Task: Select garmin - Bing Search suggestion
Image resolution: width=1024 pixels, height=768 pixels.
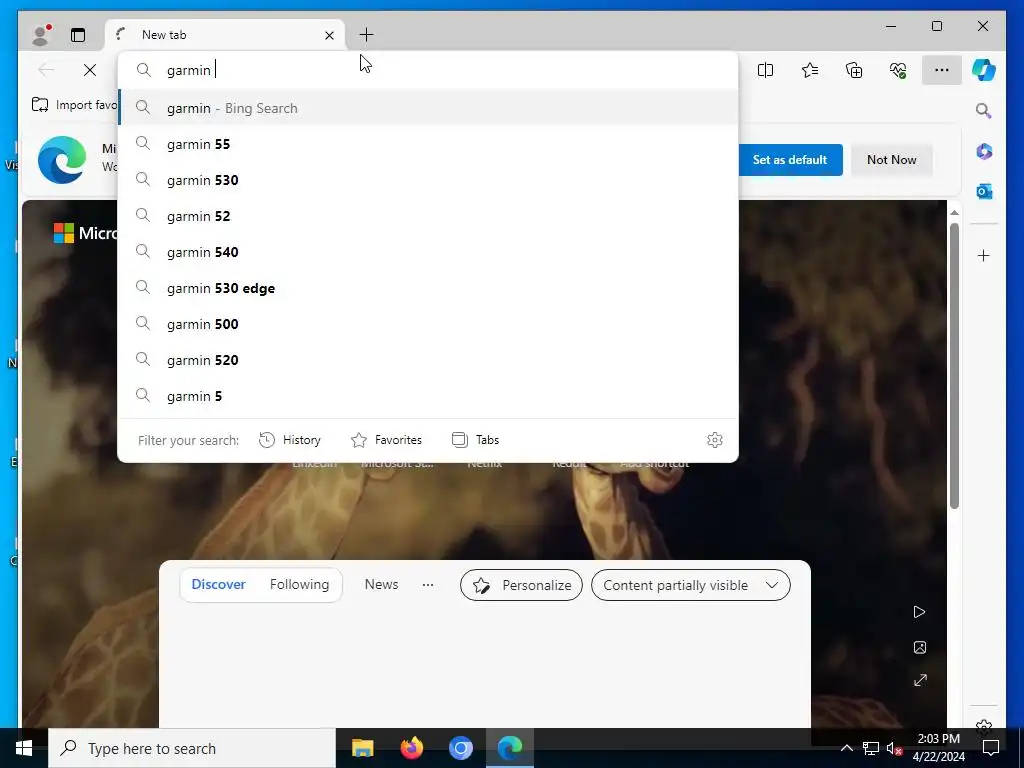Action: click(428, 108)
